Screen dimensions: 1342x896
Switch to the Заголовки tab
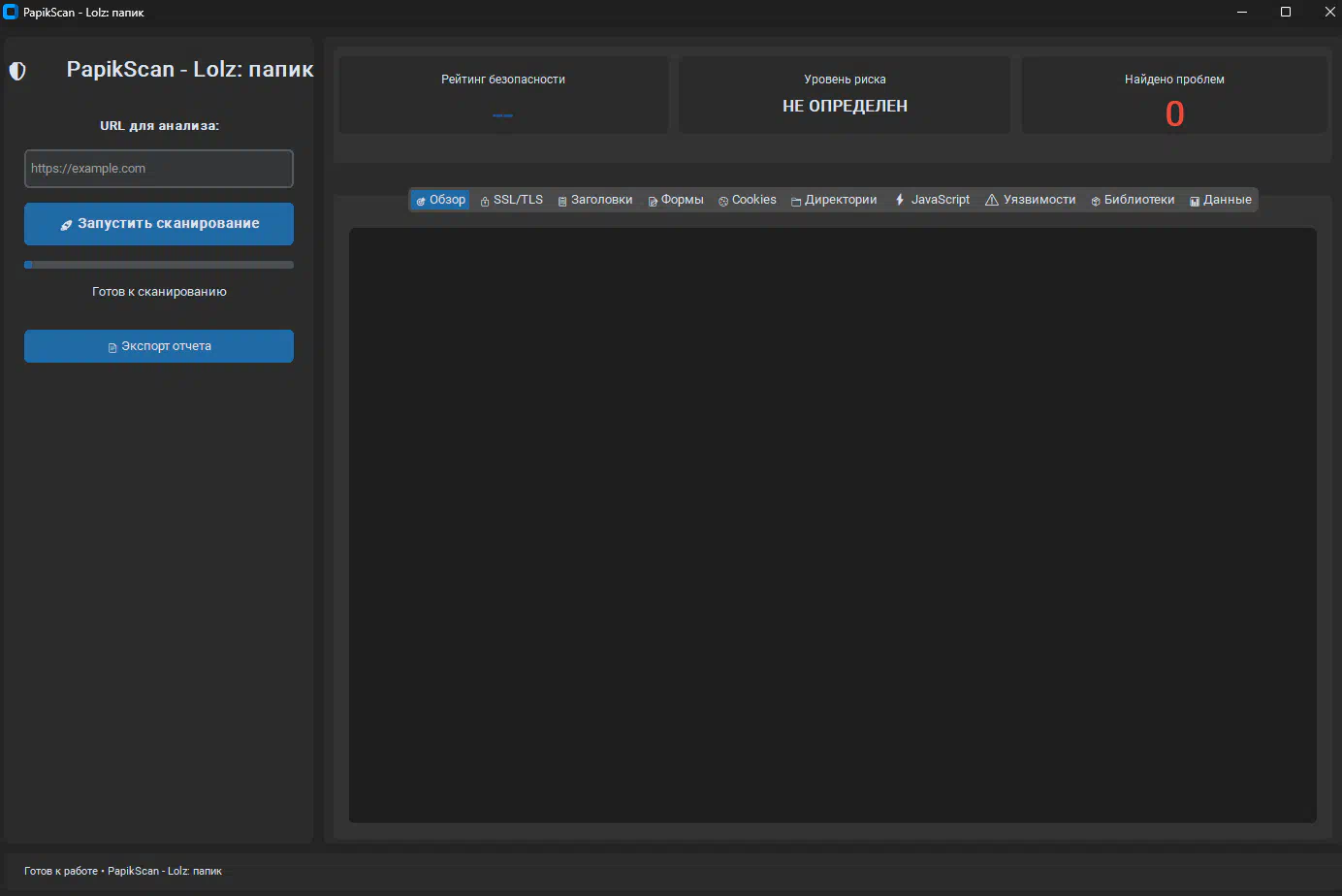click(x=595, y=200)
